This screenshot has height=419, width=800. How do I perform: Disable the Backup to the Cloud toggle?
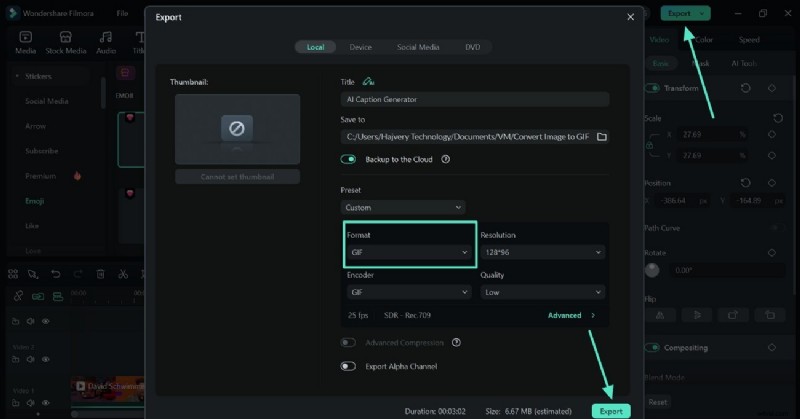pos(349,159)
